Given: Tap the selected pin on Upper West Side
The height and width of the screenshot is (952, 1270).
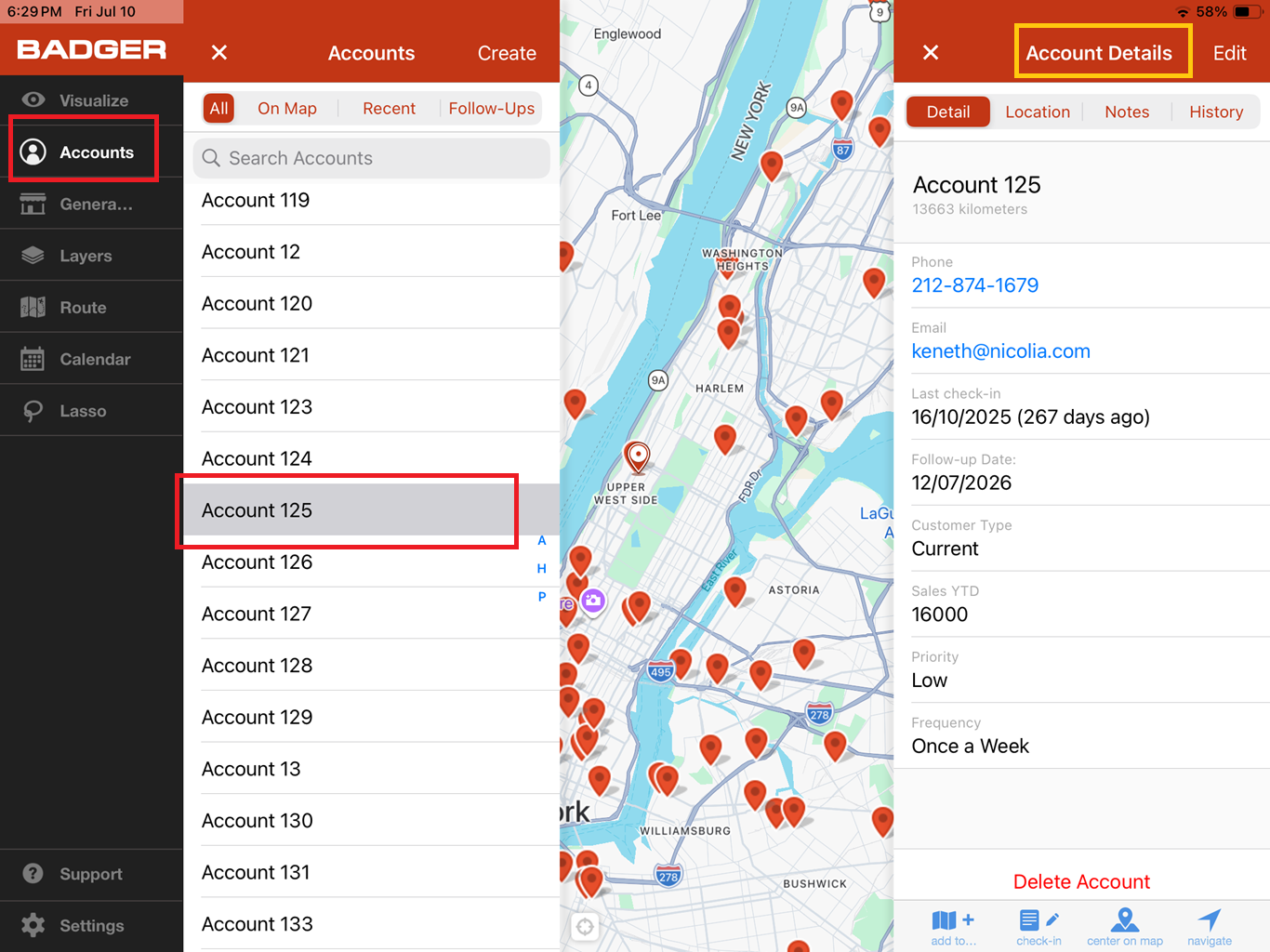Looking at the screenshot, I should [638, 457].
